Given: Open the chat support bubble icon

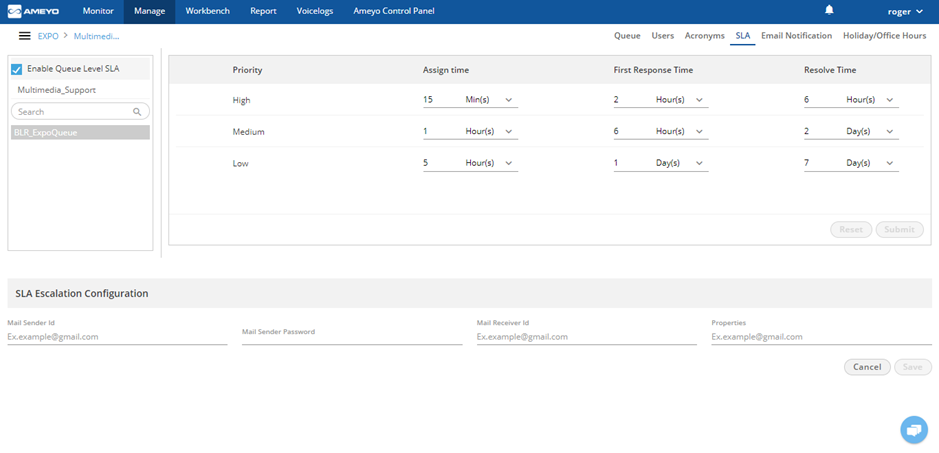Looking at the screenshot, I should click(913, 430).
